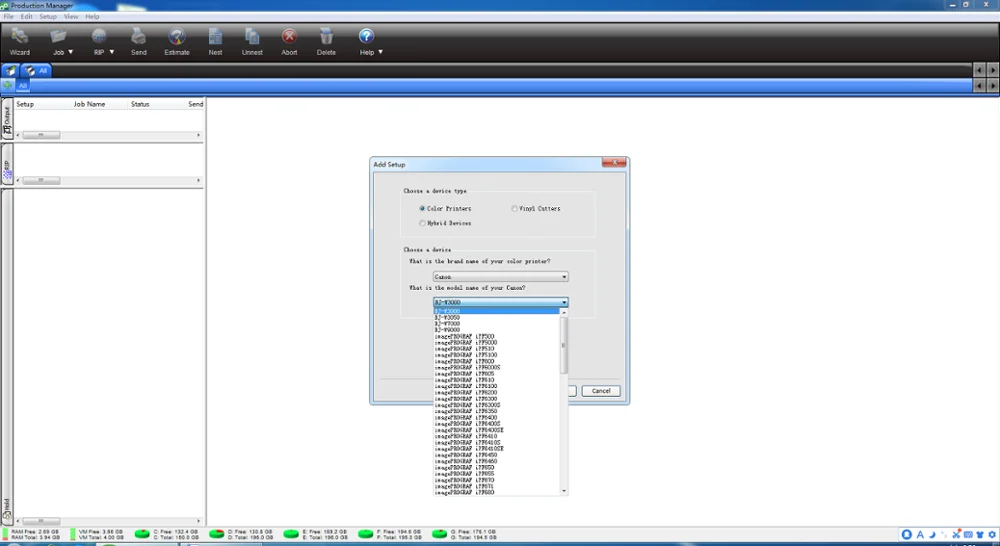
Task: Select BJ-W3050 in the model list
Action: 497,318
